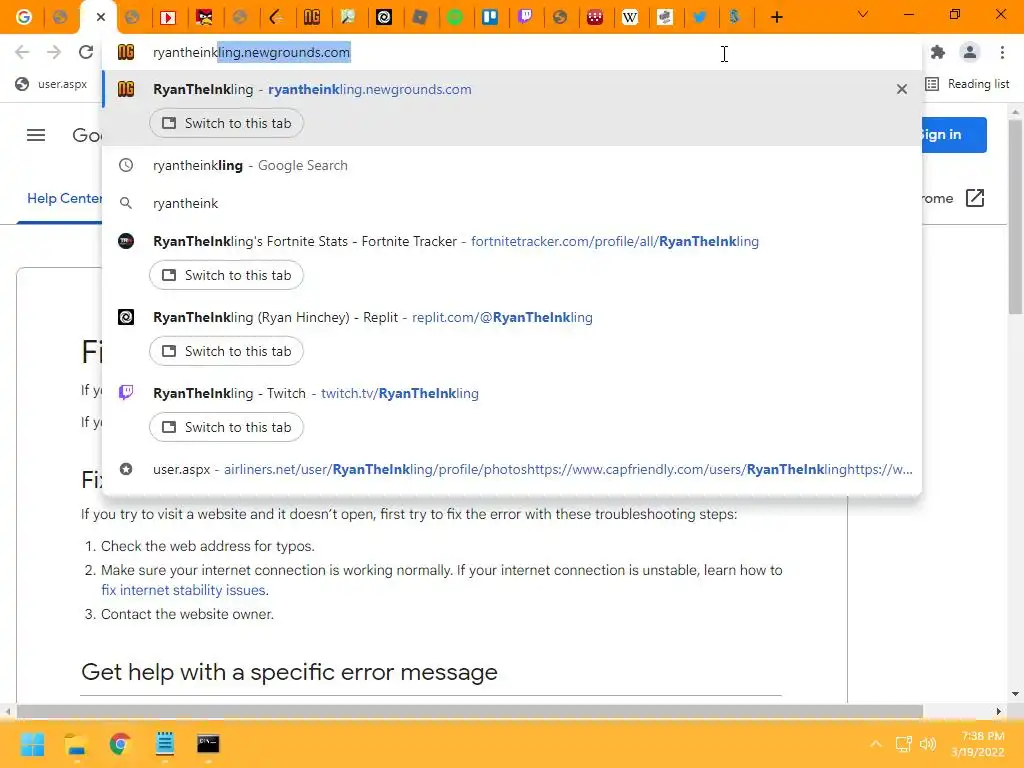Open the taskbar clock and date
This screenshot has width=1024, height=768.
(x=978, y=744)
